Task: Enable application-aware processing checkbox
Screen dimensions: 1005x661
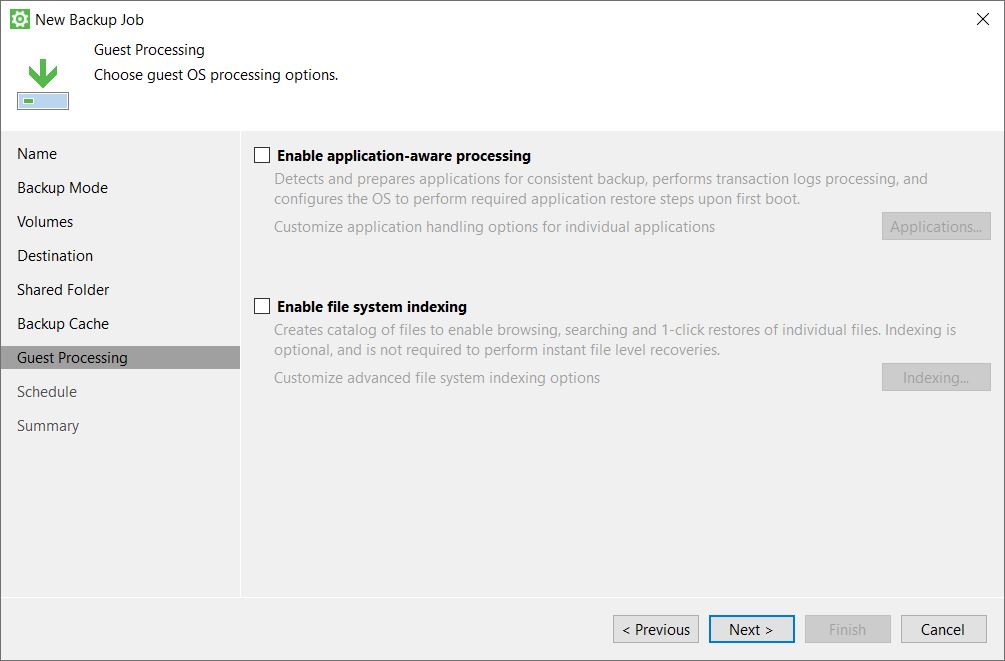Action: coord(263,156)
